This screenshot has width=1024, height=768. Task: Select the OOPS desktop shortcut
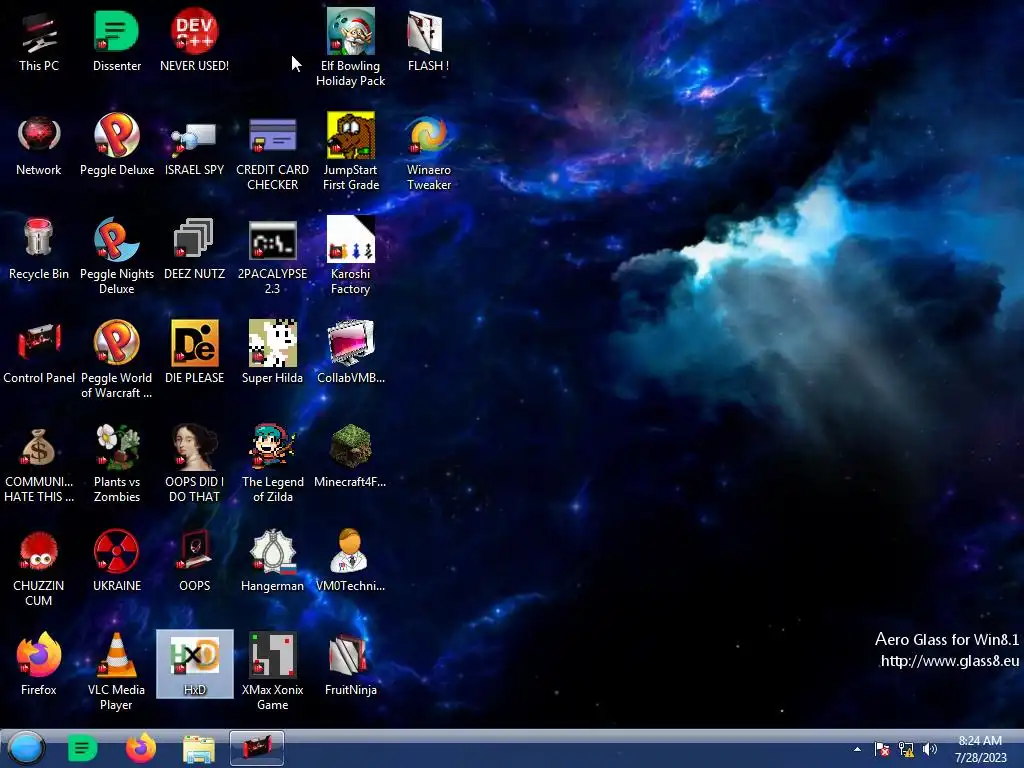195,562
